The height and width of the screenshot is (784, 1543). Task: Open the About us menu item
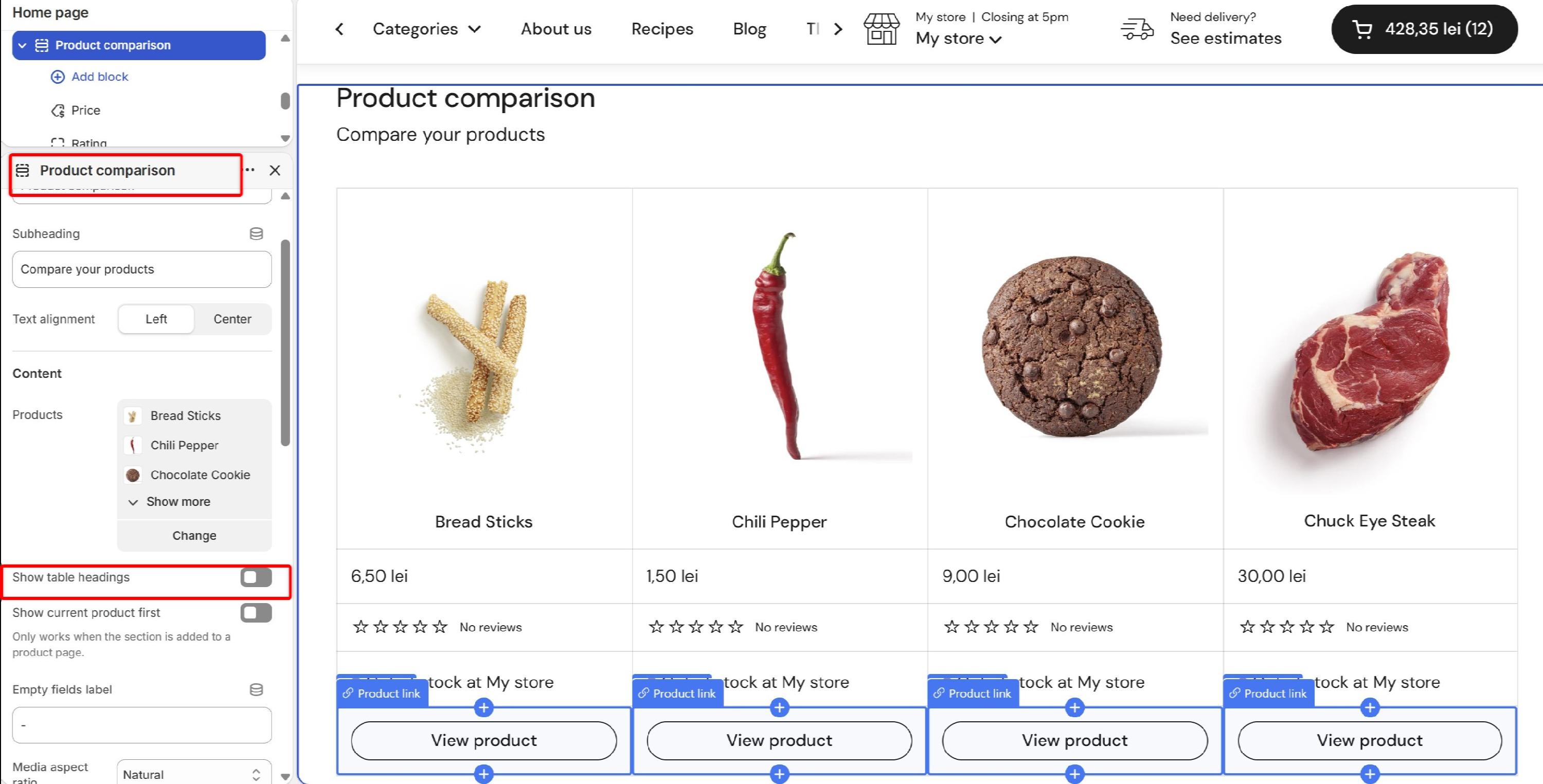click(x=556, y=29)
